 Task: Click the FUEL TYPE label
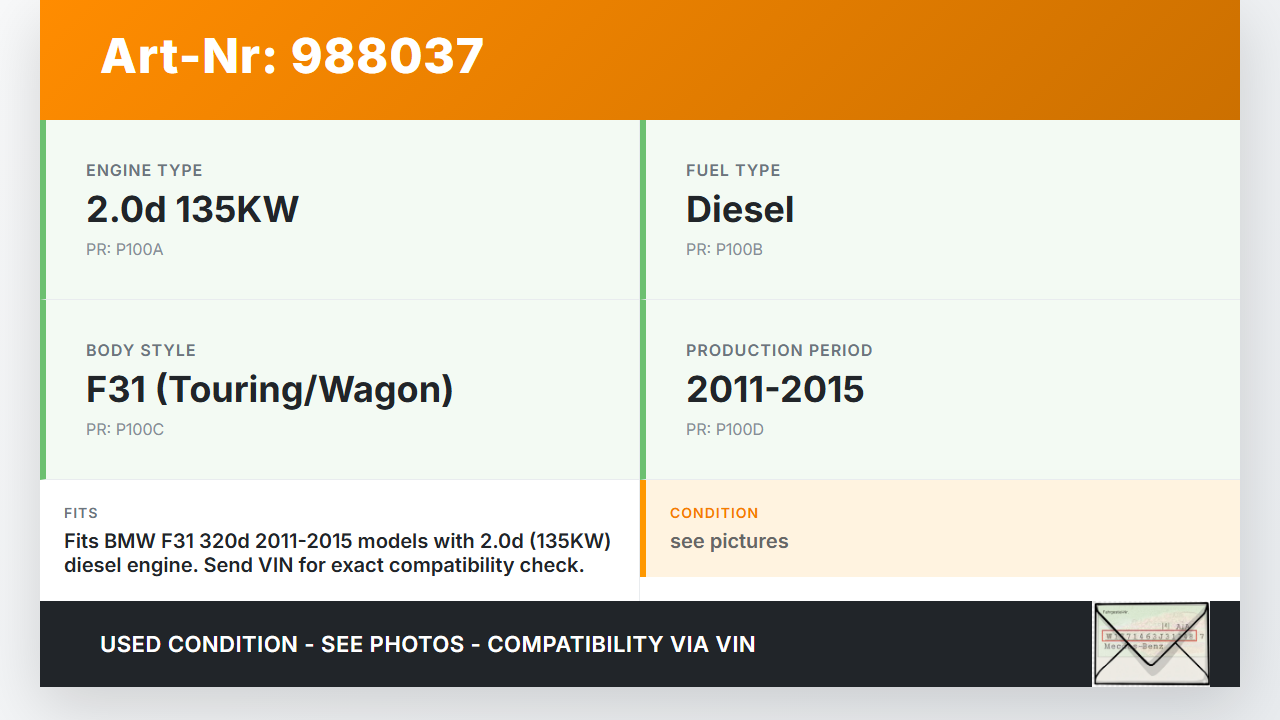pos(733,171)
